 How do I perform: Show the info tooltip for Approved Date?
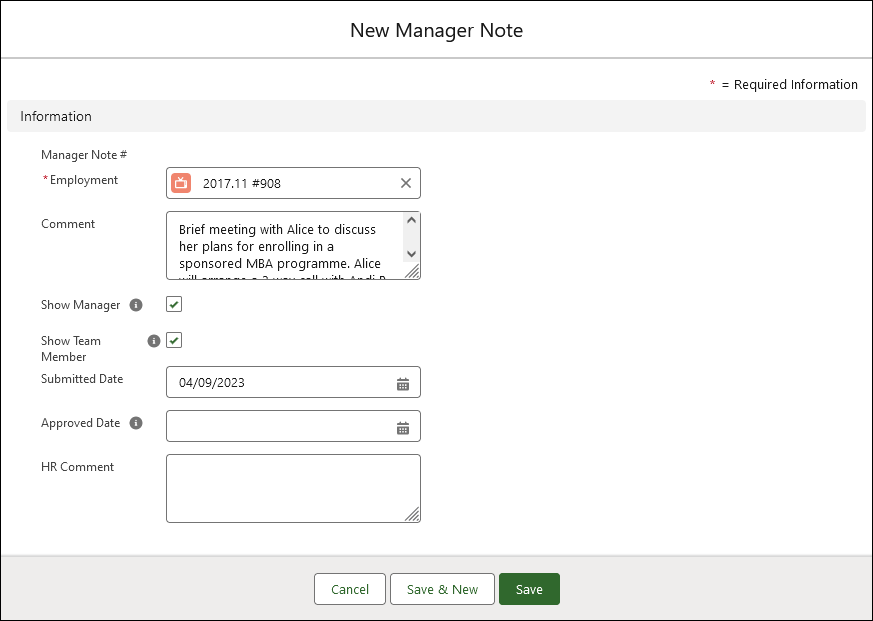136,423
